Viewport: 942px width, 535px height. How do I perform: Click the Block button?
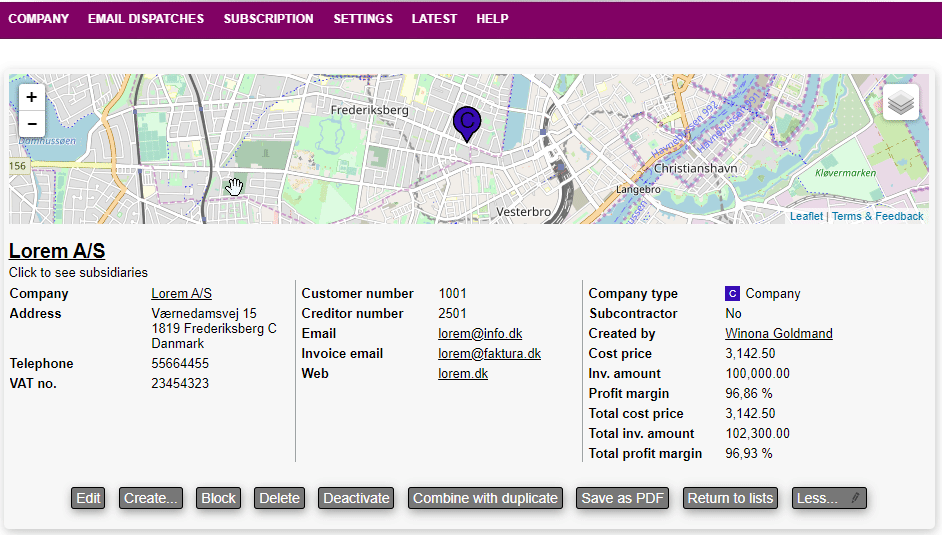click(x=218, y=498)
